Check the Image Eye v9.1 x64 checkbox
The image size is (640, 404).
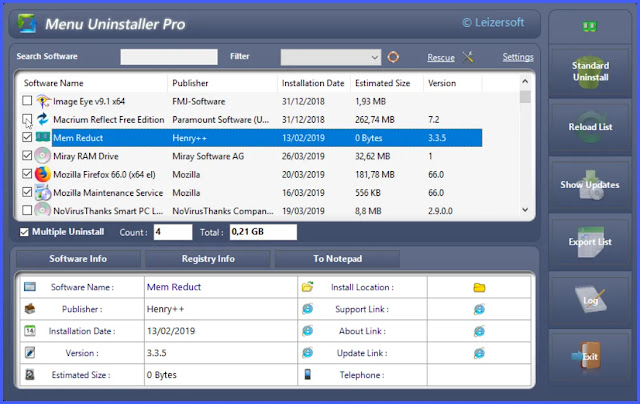pos(27,100)
